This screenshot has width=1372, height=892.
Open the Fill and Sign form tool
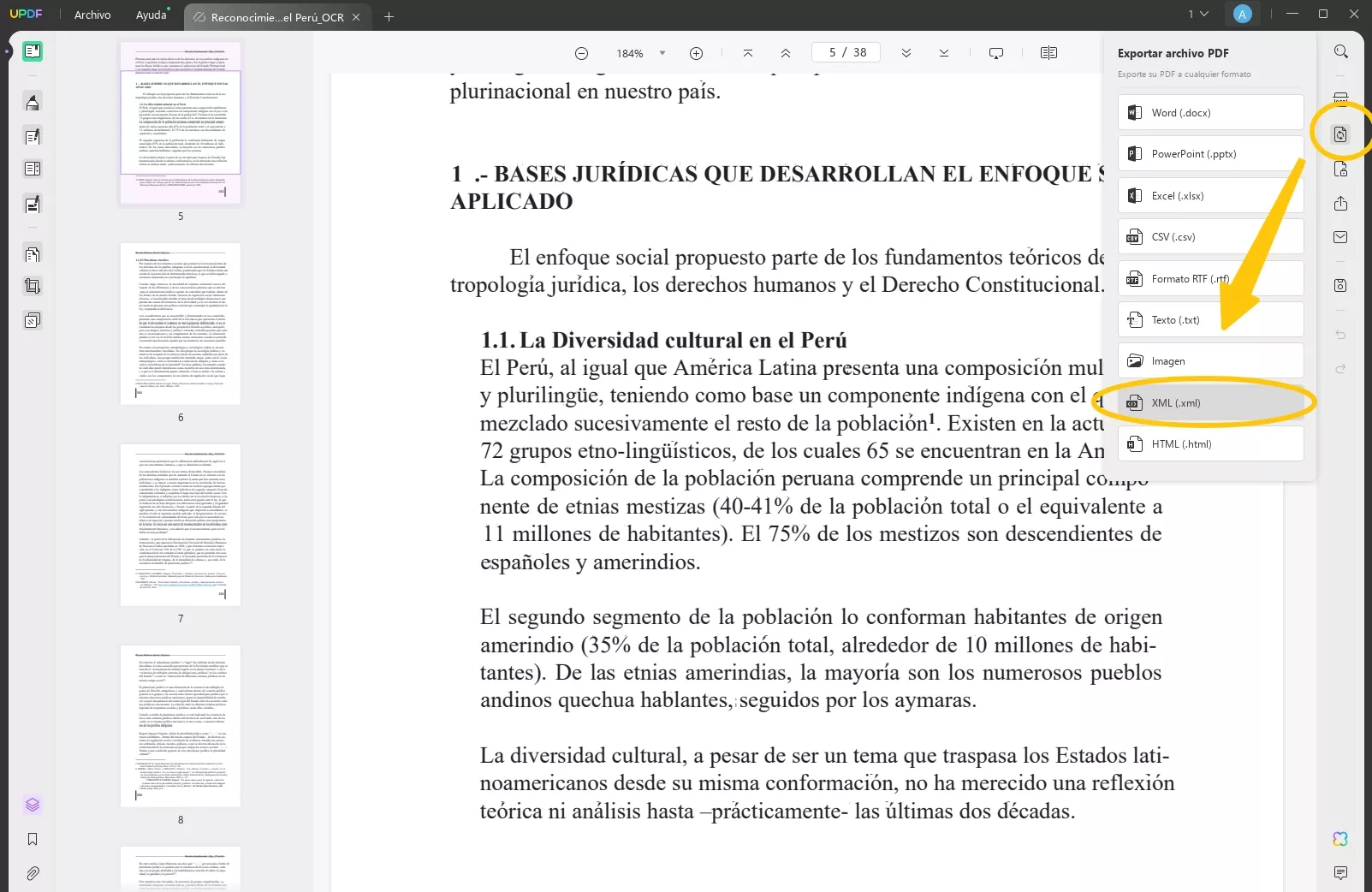click(33, 205)
